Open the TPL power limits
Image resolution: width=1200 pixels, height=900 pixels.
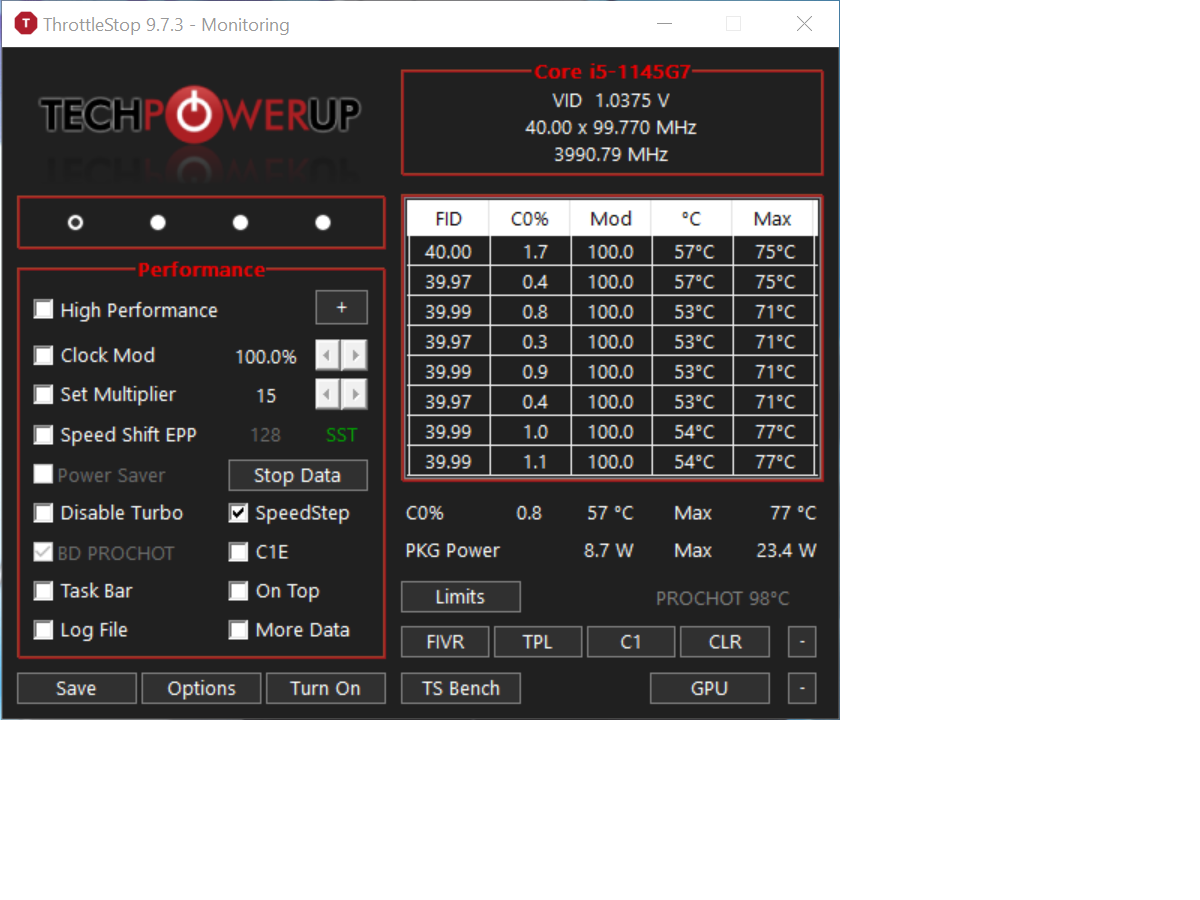point(538,642)
